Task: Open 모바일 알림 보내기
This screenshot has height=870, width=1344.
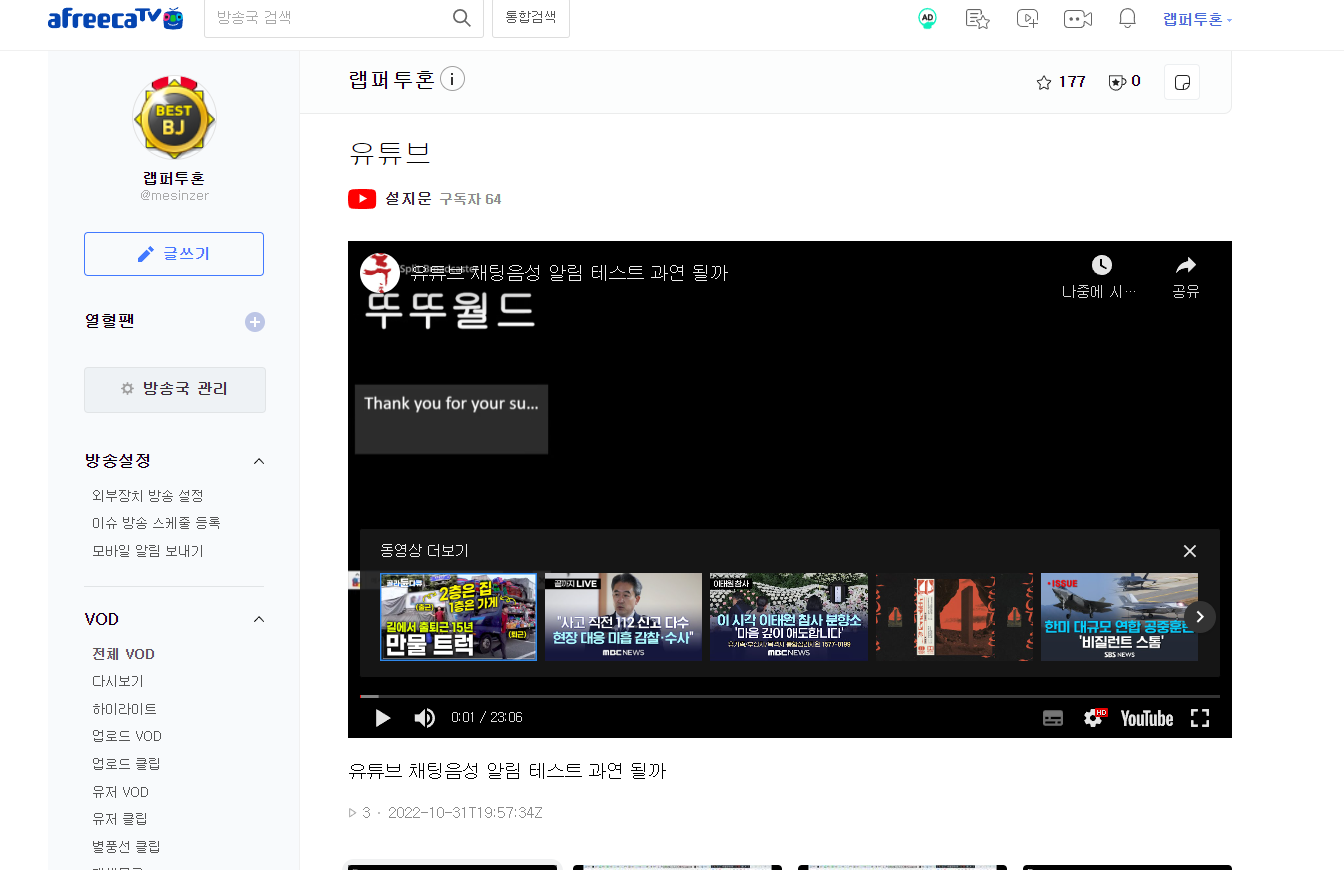Action: click(x=147, y=551)
